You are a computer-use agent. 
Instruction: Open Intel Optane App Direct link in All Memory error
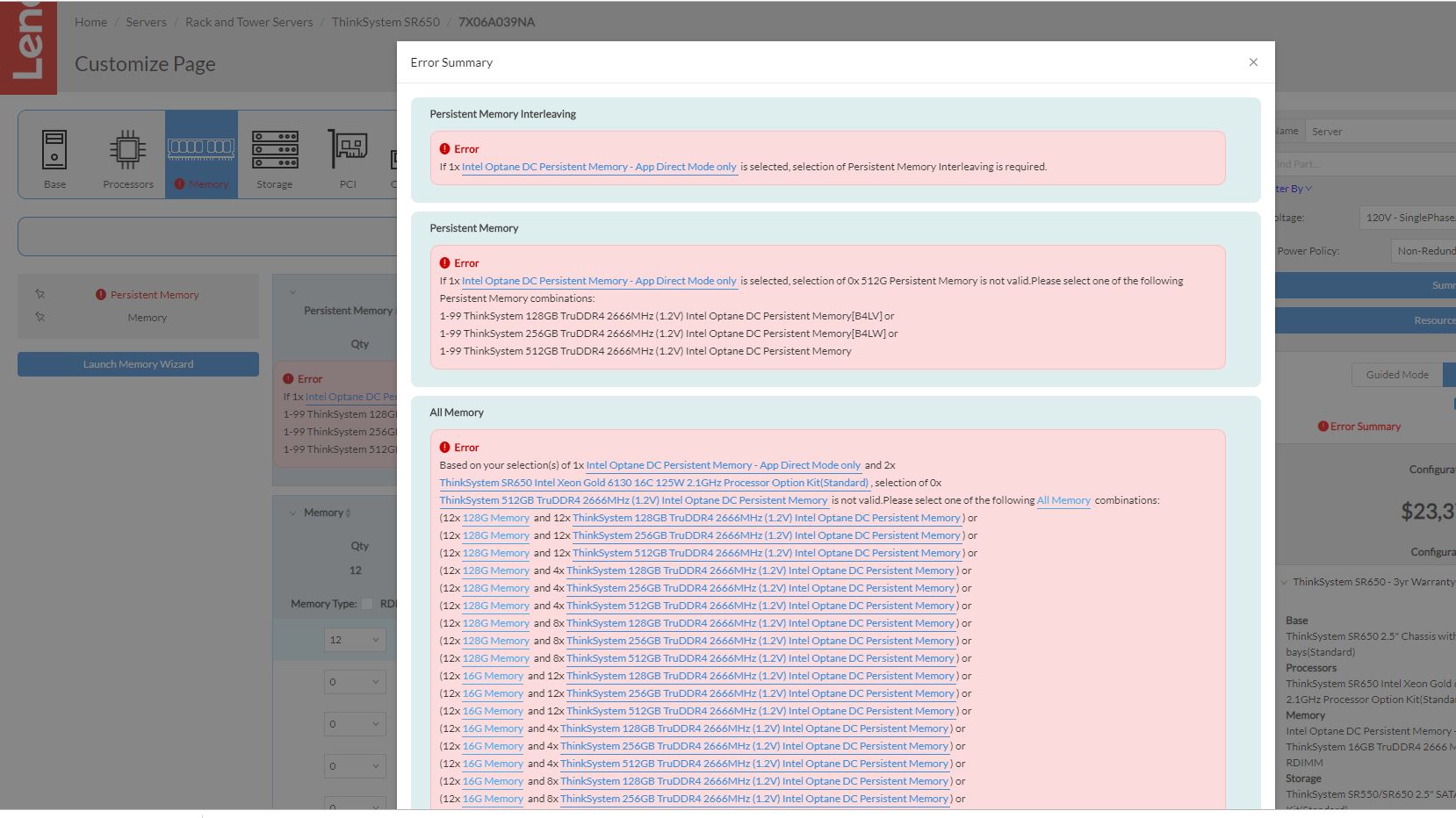724,465
